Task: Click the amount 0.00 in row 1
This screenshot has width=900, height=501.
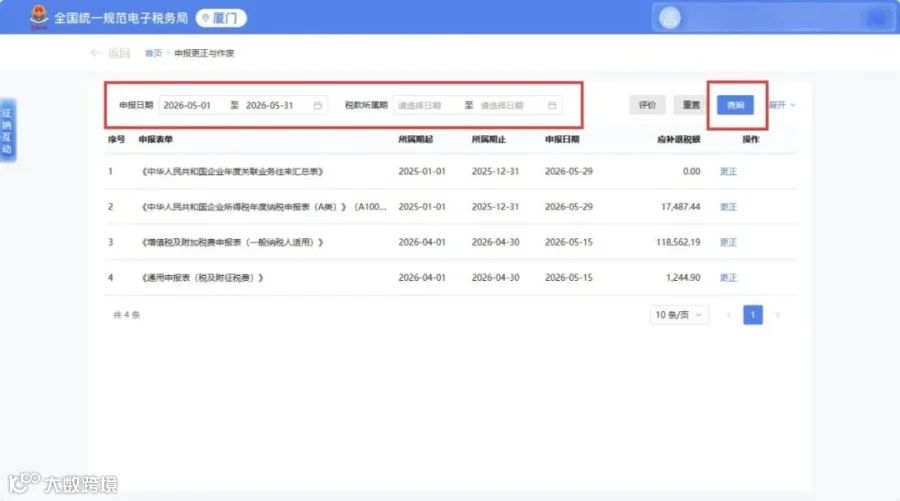Action: (x=692, y=172)
